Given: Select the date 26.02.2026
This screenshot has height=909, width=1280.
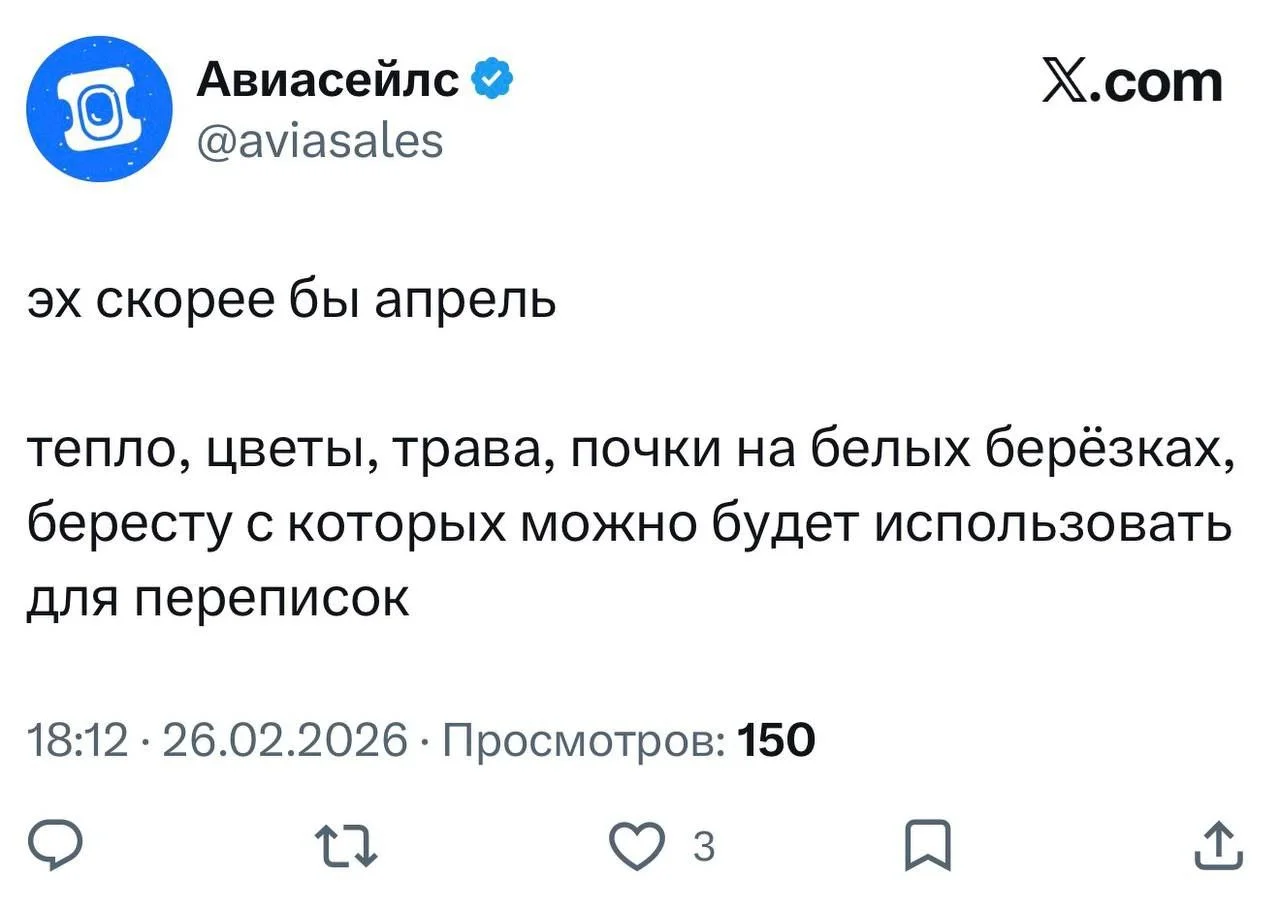Looking at the screenshot, I should click(x=280, y=742).
